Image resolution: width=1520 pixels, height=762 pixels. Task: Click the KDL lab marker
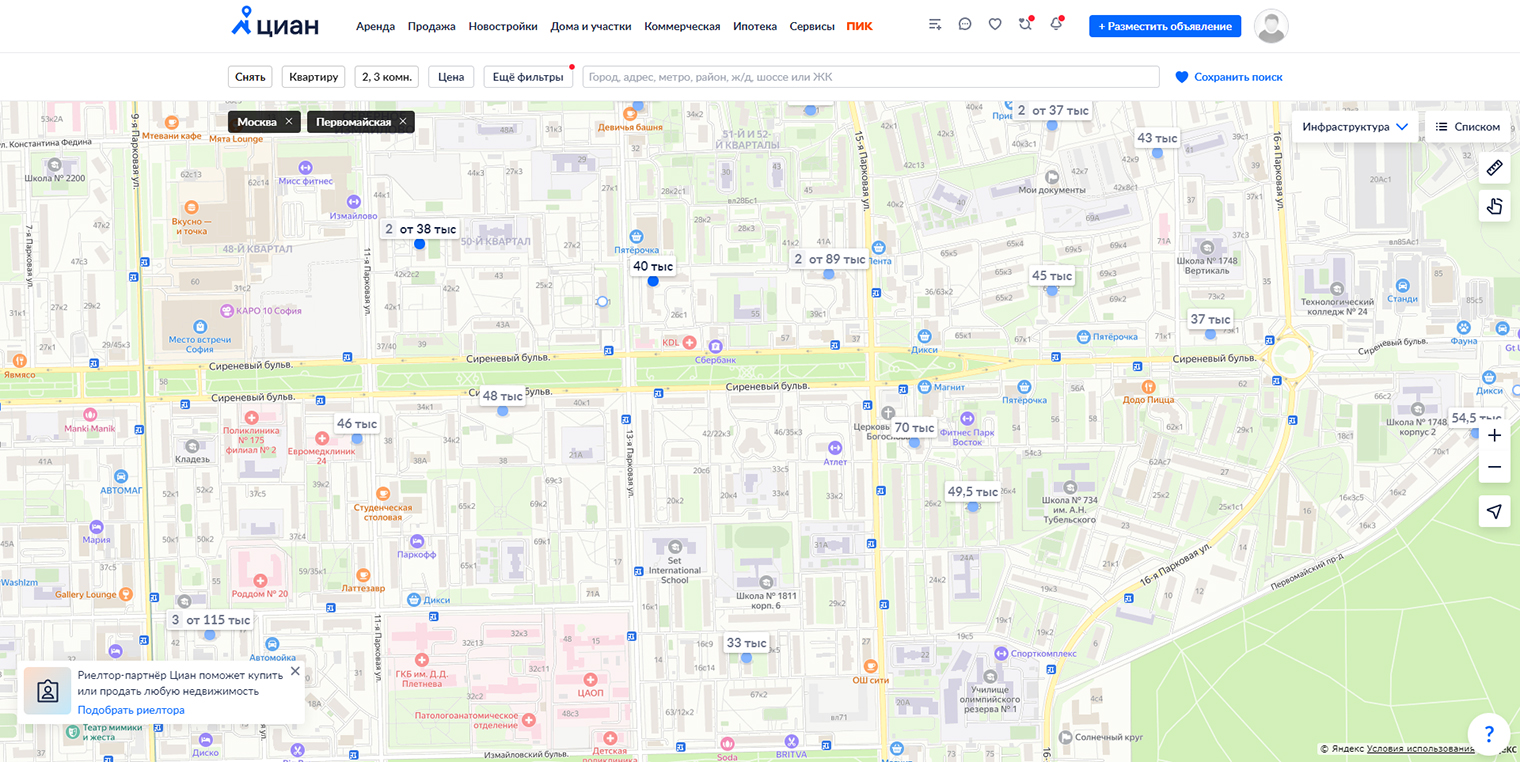688,342
